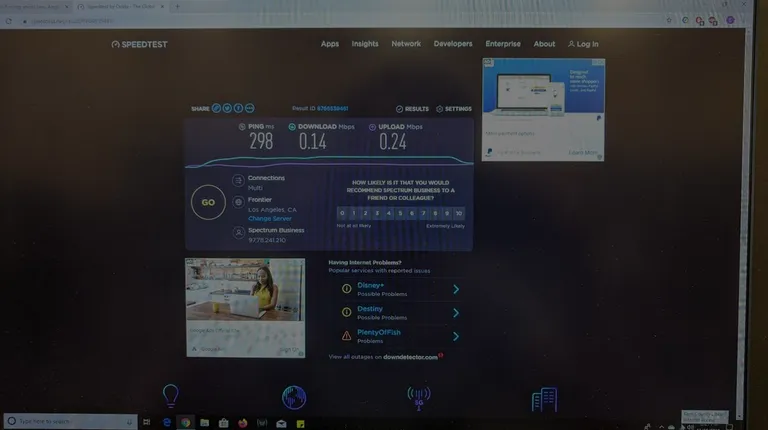The image size is (768, 430).
Task: Open the Apps menu in the header
Action: coord(330,44)
